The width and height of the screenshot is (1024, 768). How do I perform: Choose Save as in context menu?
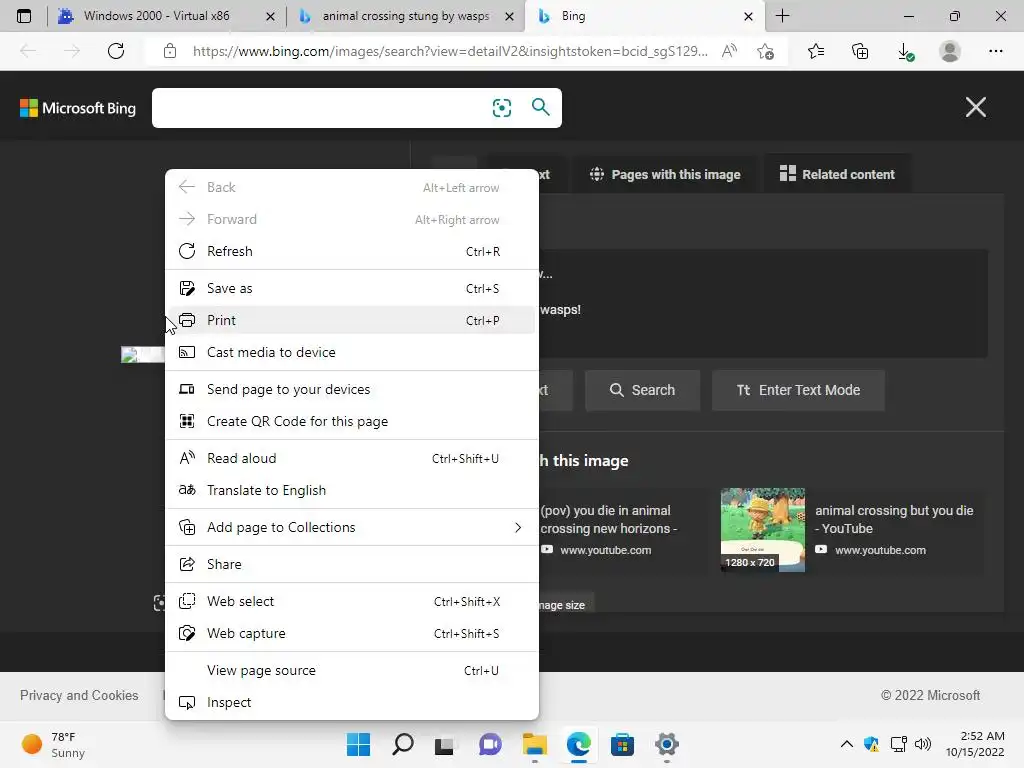352,289
